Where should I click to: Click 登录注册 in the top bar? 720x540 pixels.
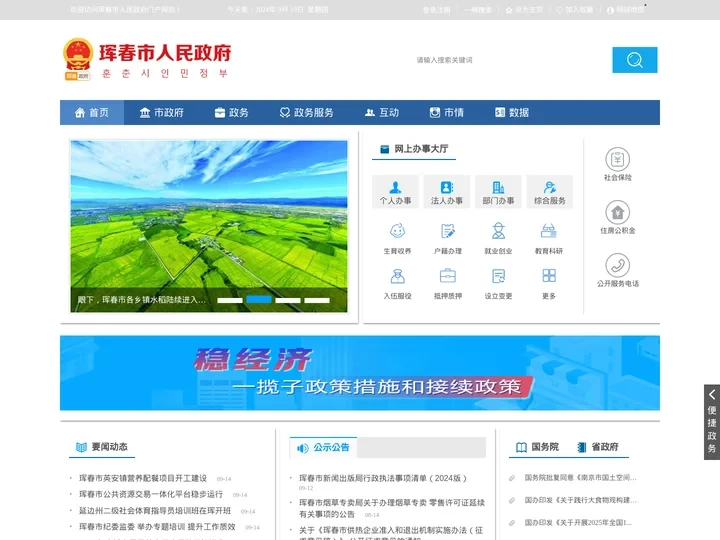pyautogui.click(x=436, y=10)
